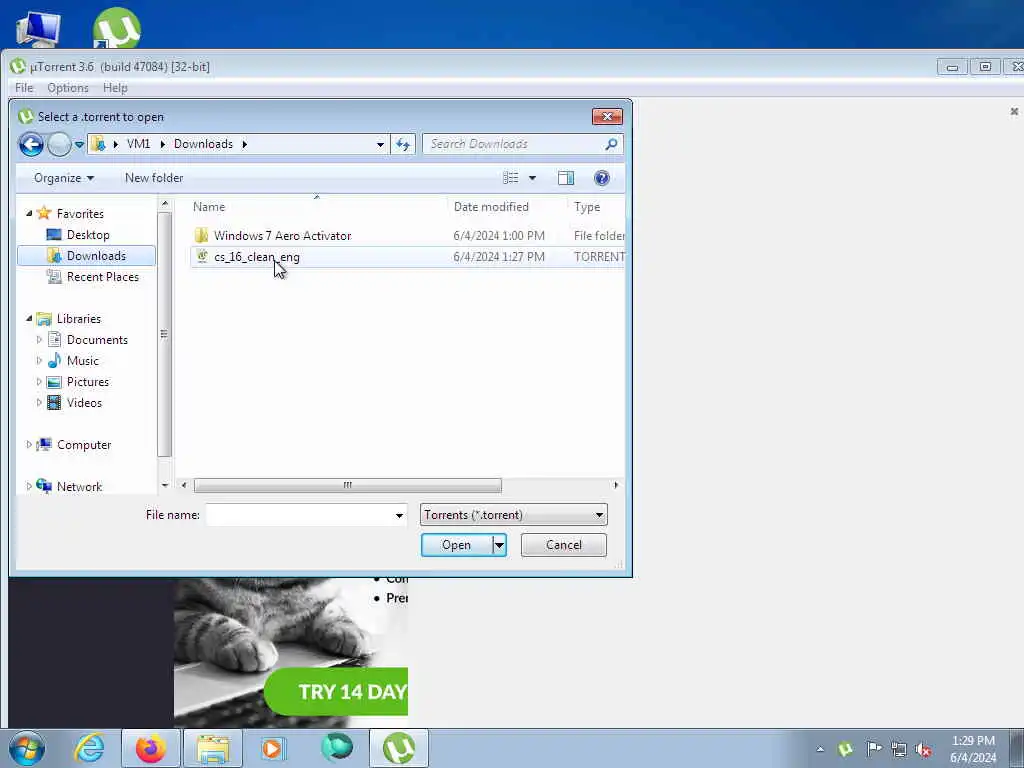Click the muted volume tray icon
The width and height of the screenshot is (1024, 768).
[923, 749]
